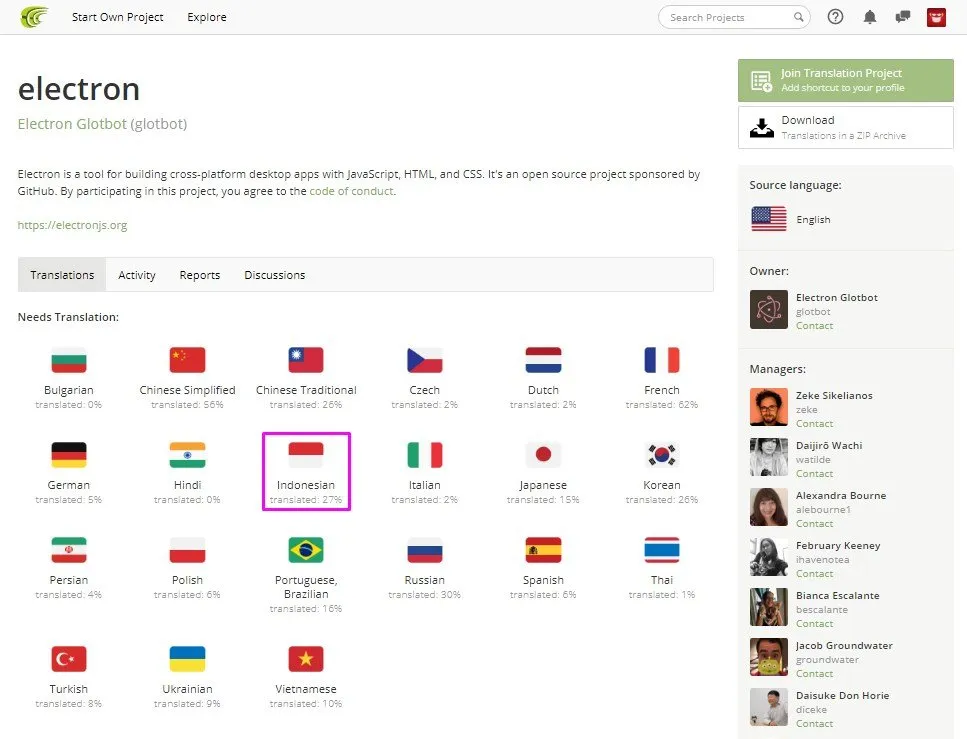Select the Bulgarian flag icon
967x739 pixels.
[68, 360]
